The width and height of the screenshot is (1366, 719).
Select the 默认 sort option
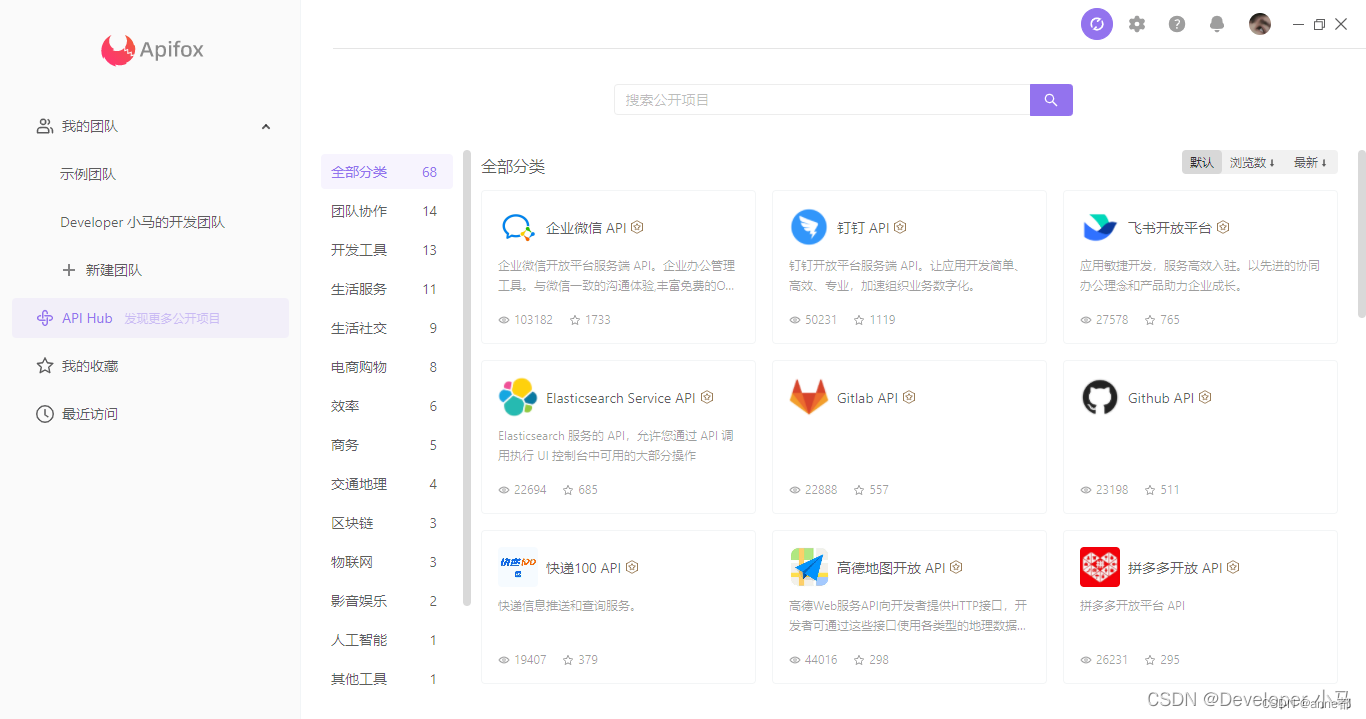click(1202, 162)
